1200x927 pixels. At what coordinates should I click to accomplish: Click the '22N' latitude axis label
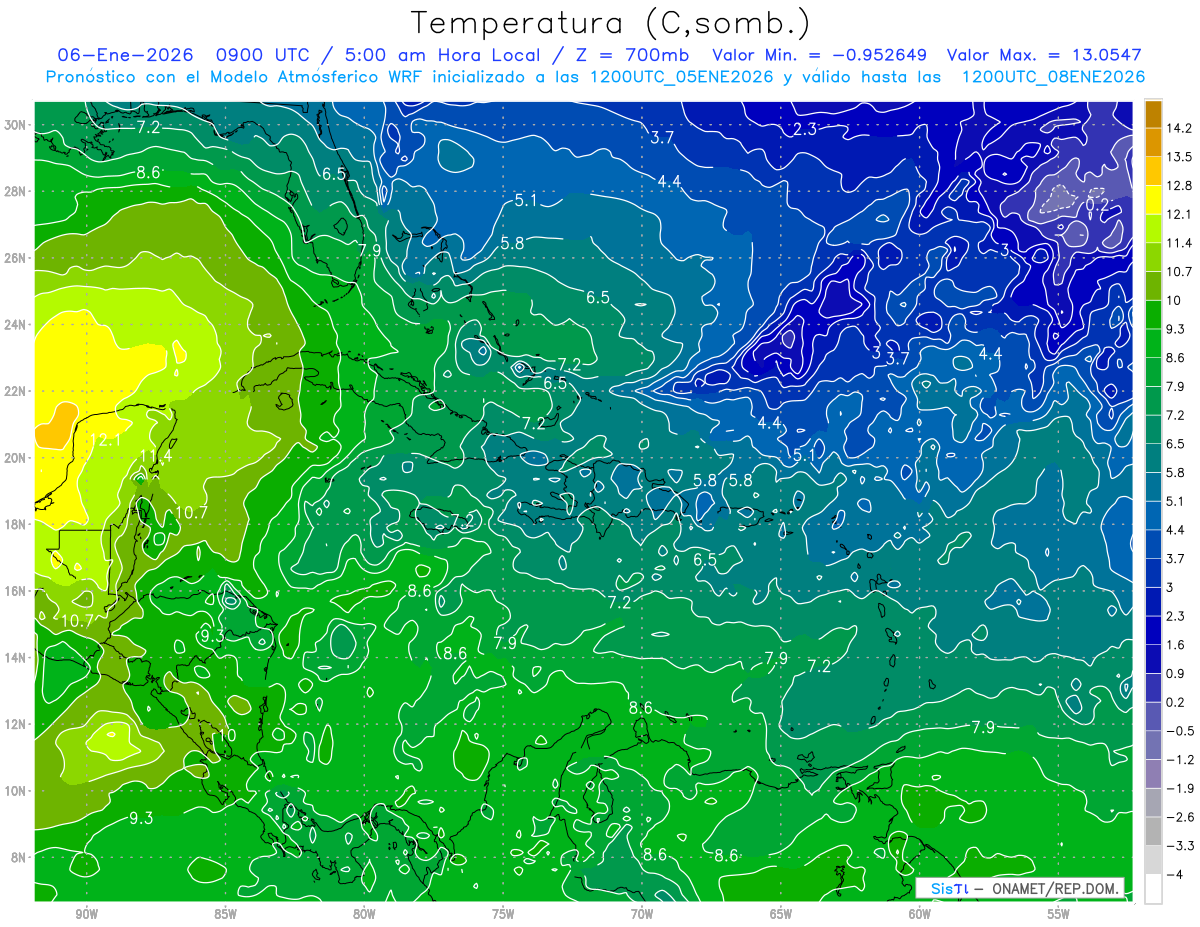click(16, 391)
